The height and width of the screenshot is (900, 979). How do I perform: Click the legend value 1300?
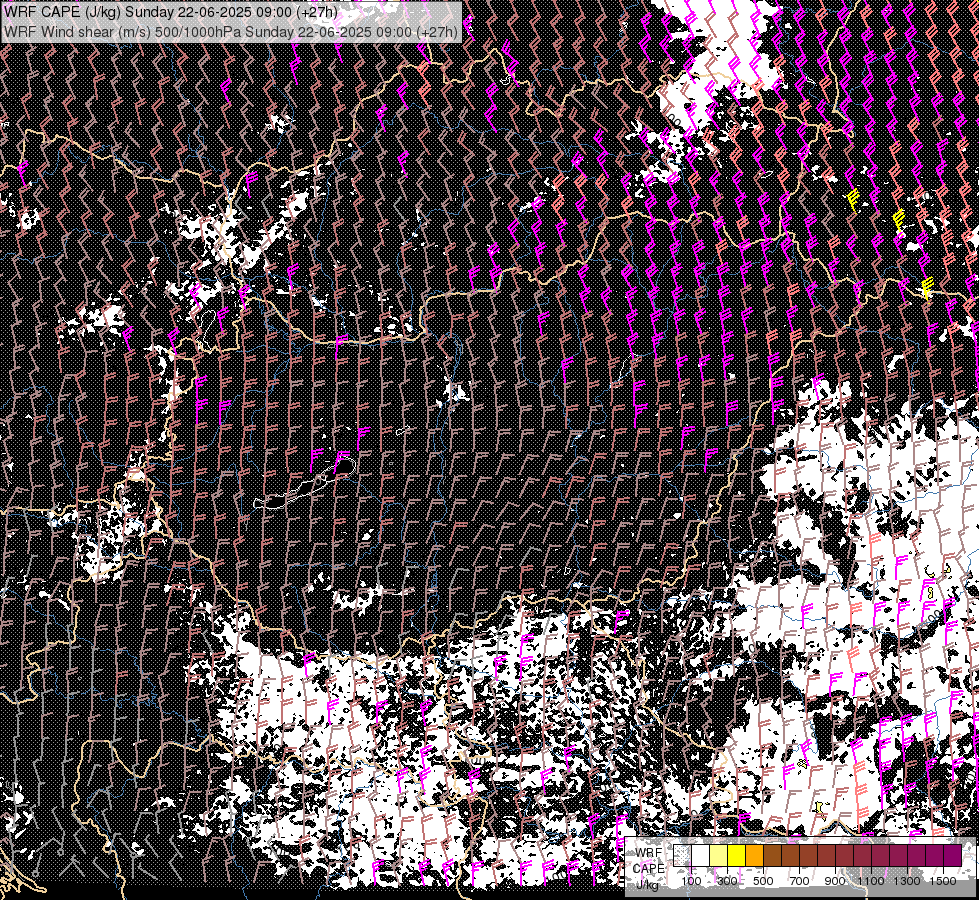pos(907,881)
